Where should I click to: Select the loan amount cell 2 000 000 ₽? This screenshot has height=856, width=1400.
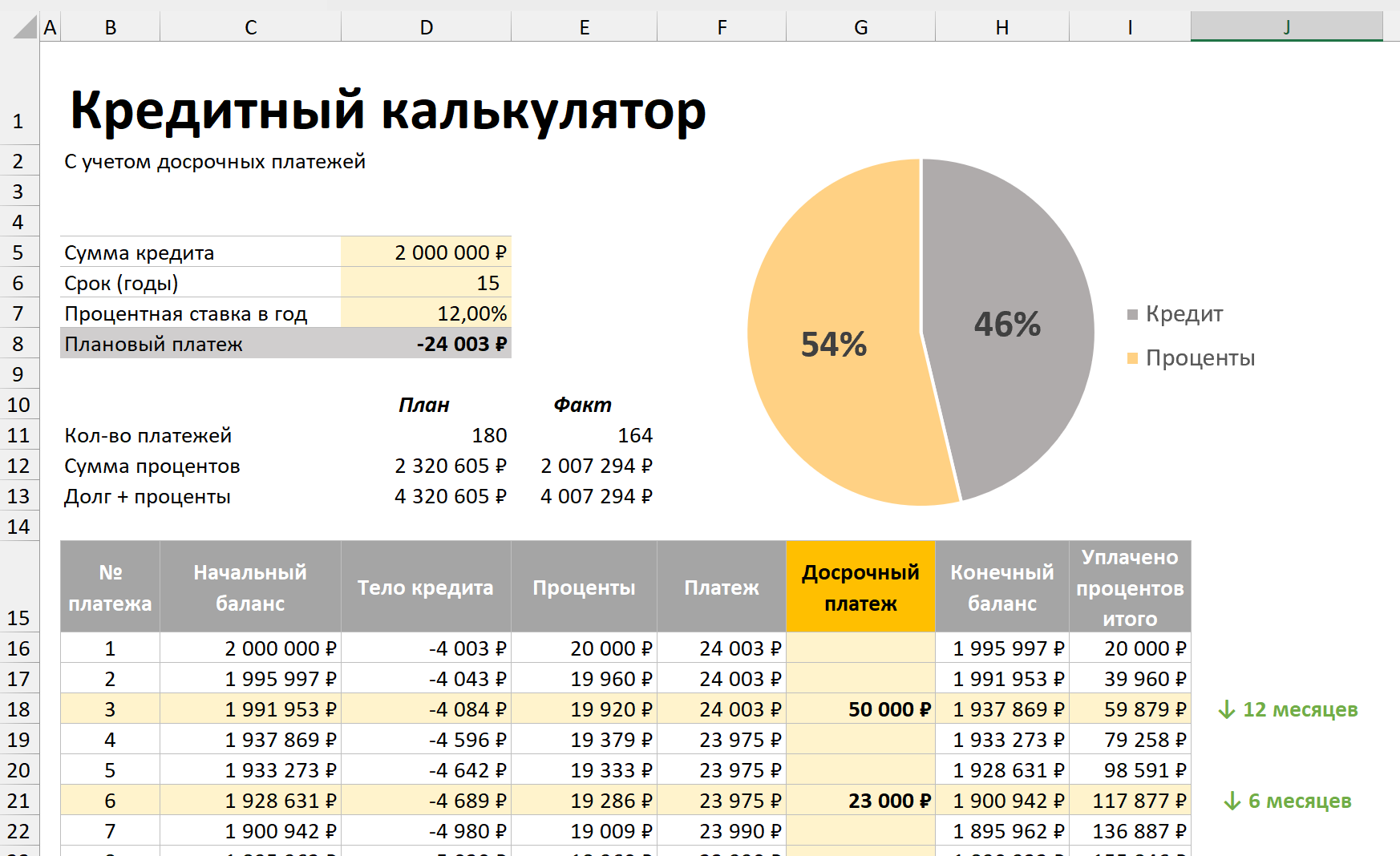click(426, 252)
